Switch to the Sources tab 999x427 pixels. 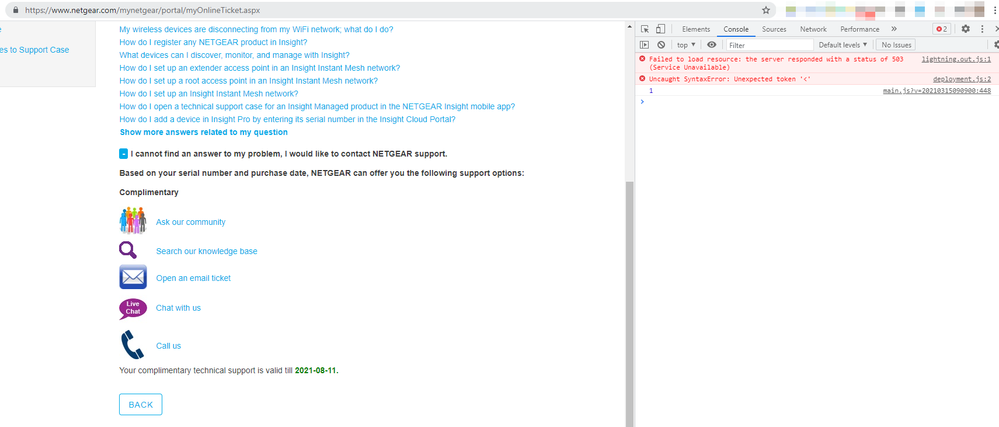pyautogui.click(x=774, y=29)
